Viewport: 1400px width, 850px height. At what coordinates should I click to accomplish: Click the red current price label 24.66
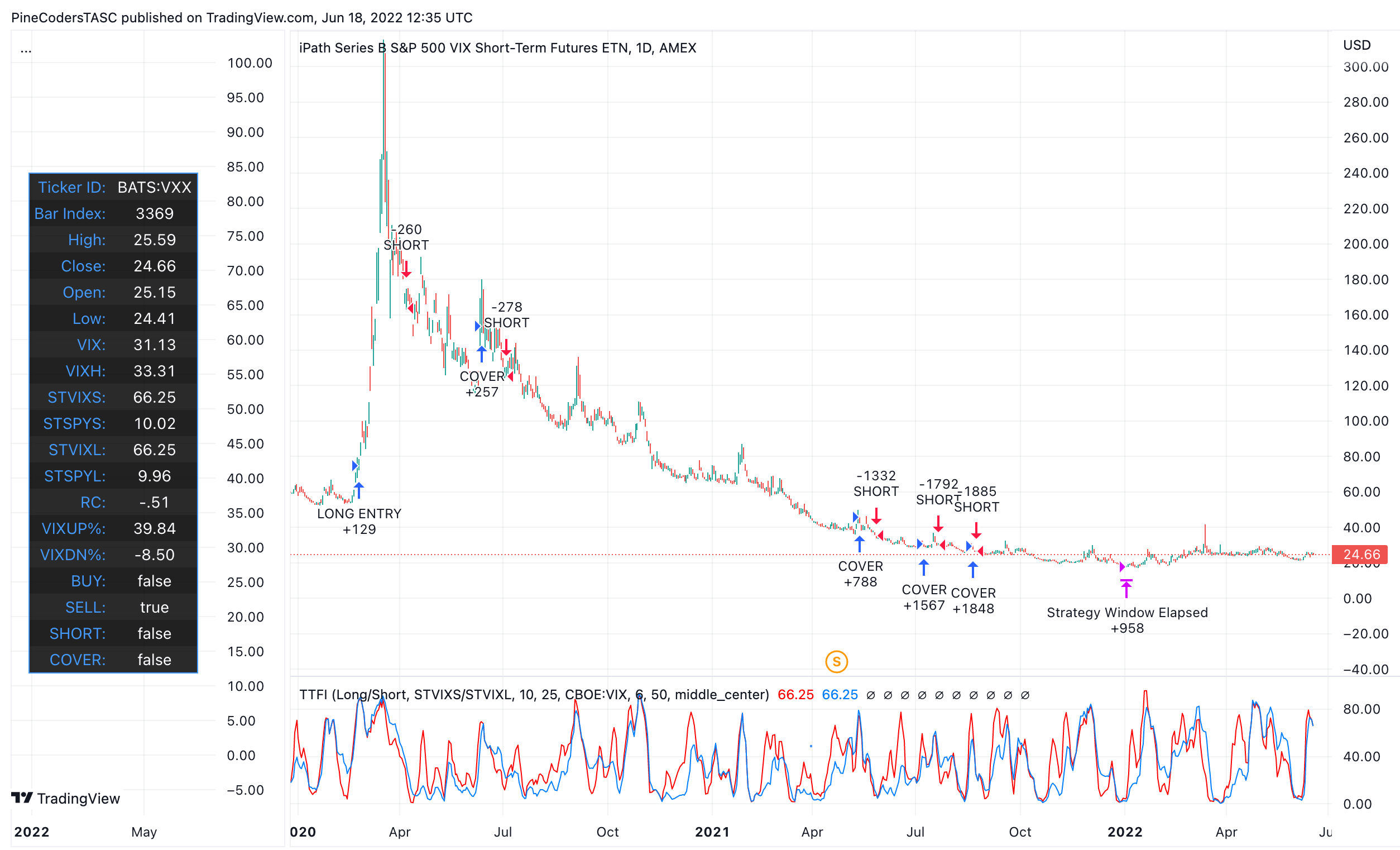point(1360,555)
